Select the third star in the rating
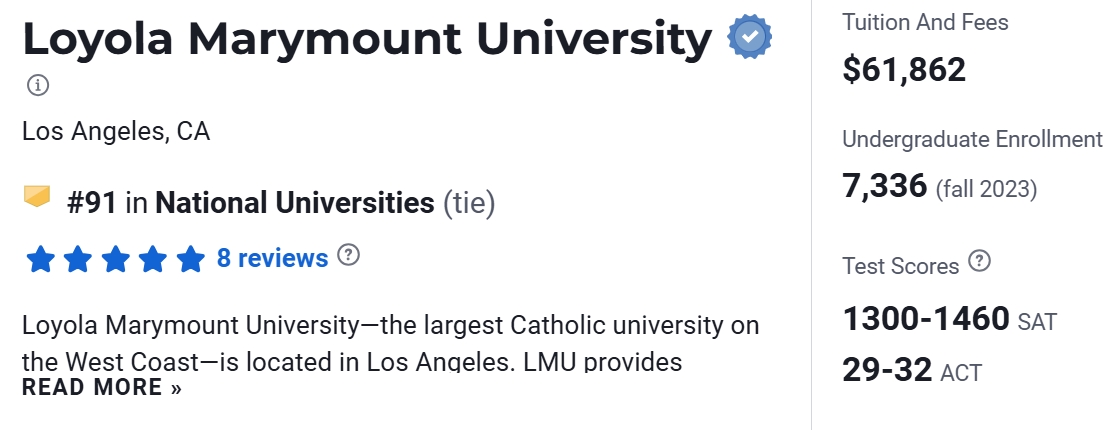Screen dimensions: 1116x430 [116, 260]
